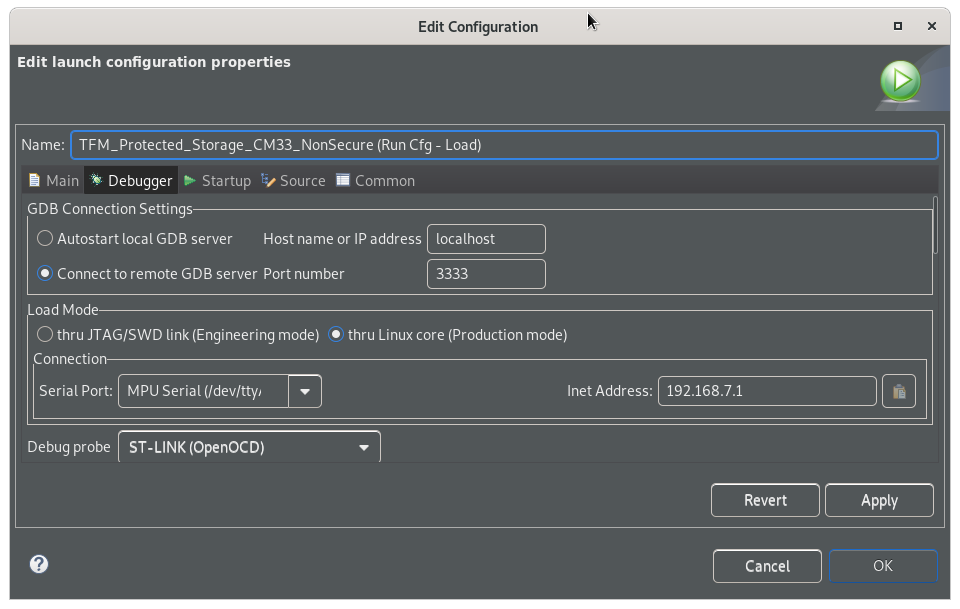
Task: Expand the Serial Port dropdown arrow
Action: (305, 391)
